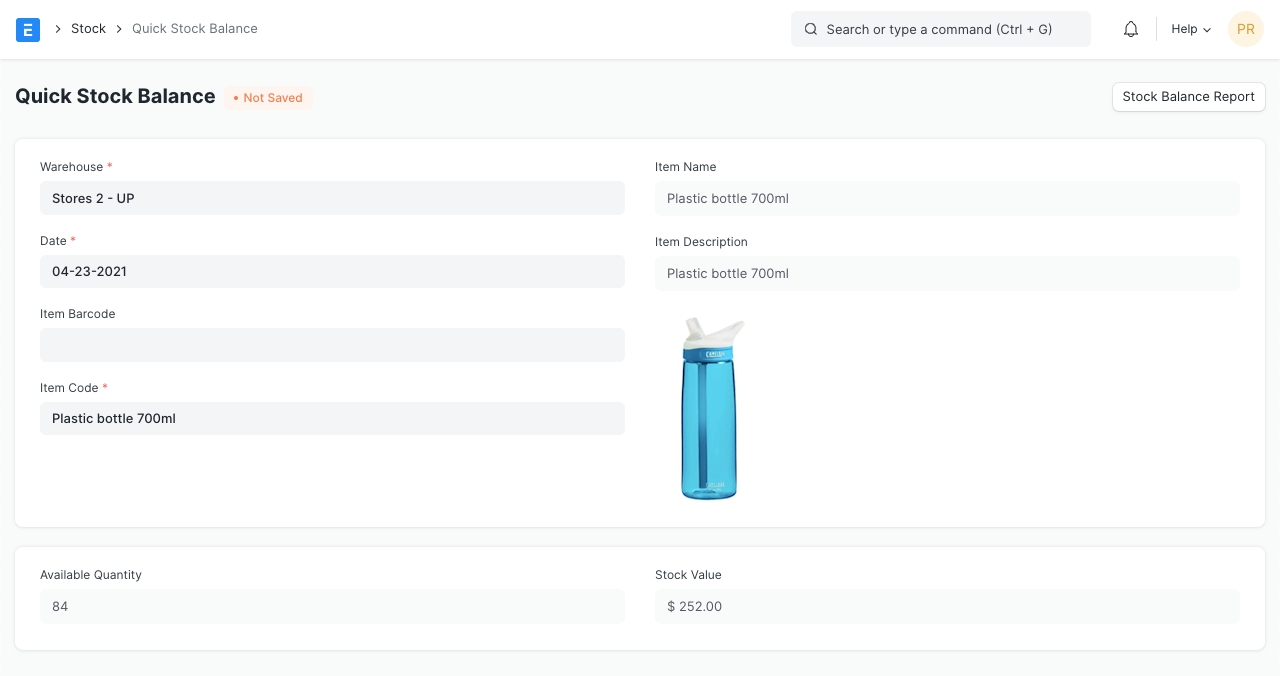
Task: Click the magnifier icon in search bar
Action: coord(811,30)
